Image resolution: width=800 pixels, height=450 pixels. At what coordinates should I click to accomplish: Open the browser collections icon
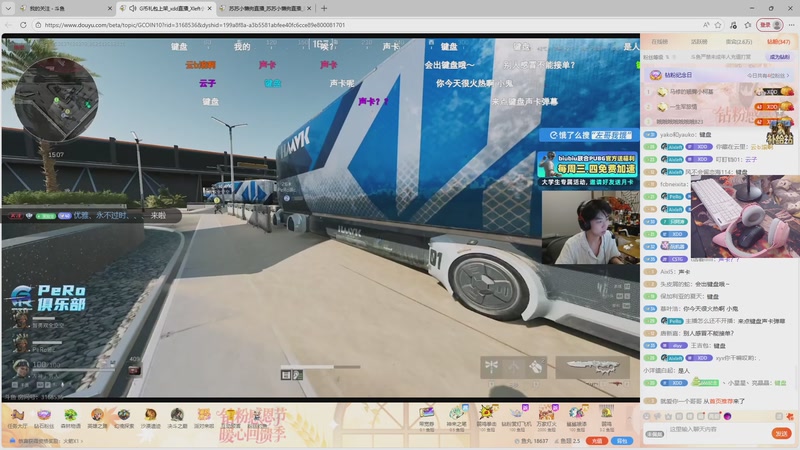coord(747,24)
